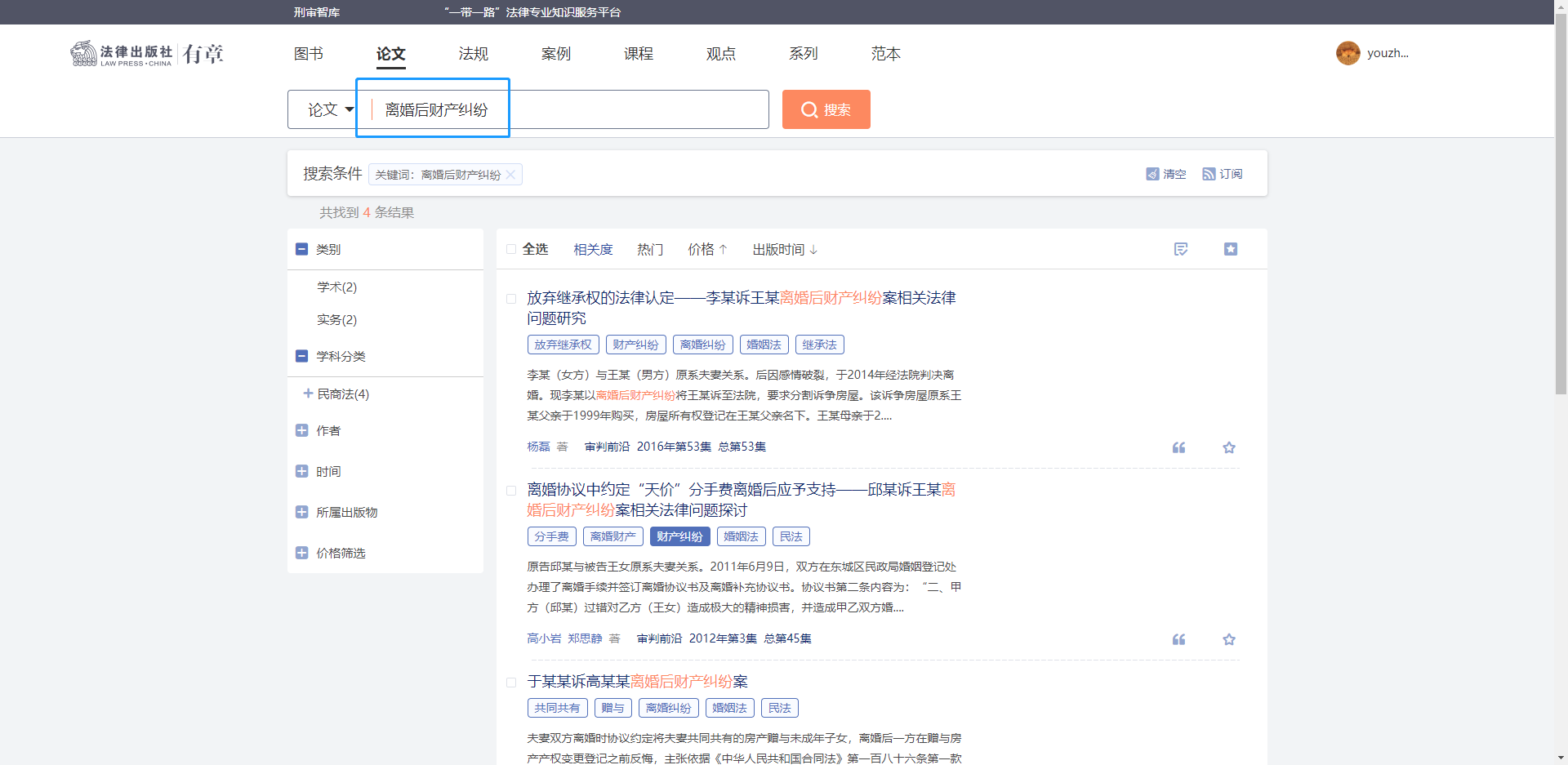Toggle the 全选 select-all checkbox
Screen dimensions: 1568x765
511,249
